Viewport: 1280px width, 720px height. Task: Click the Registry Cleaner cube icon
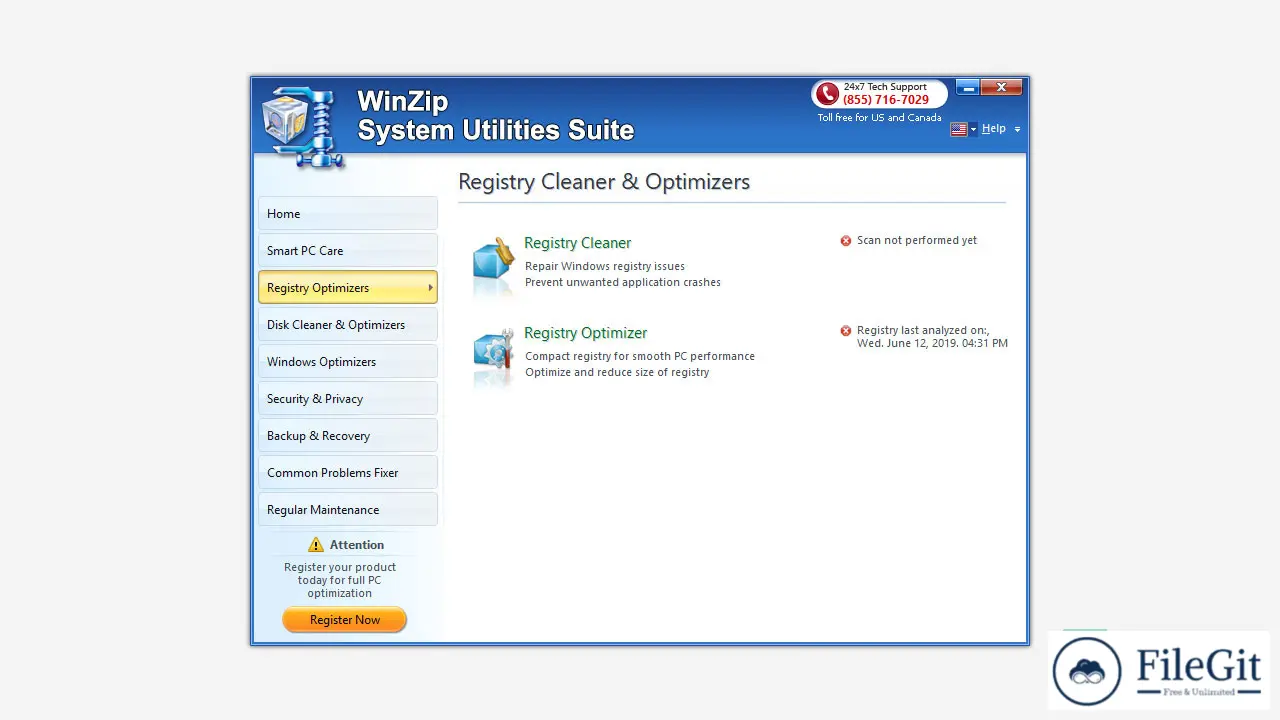tap(493, 262)
